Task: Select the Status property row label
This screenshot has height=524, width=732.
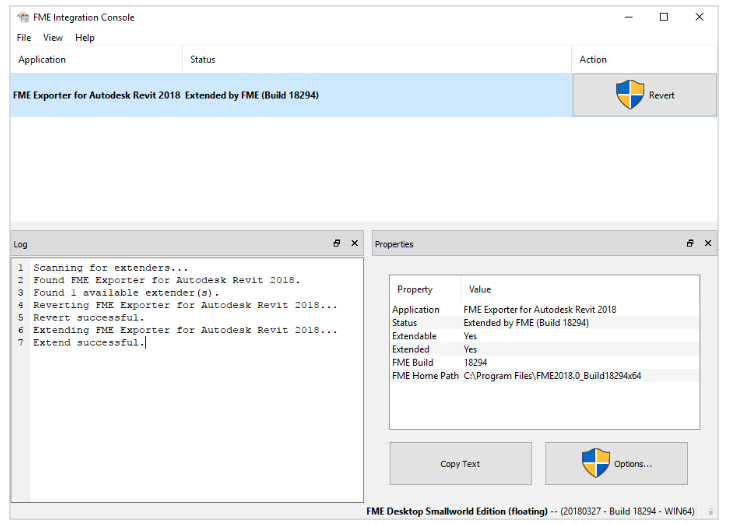Action: click(x=404, y=323)
